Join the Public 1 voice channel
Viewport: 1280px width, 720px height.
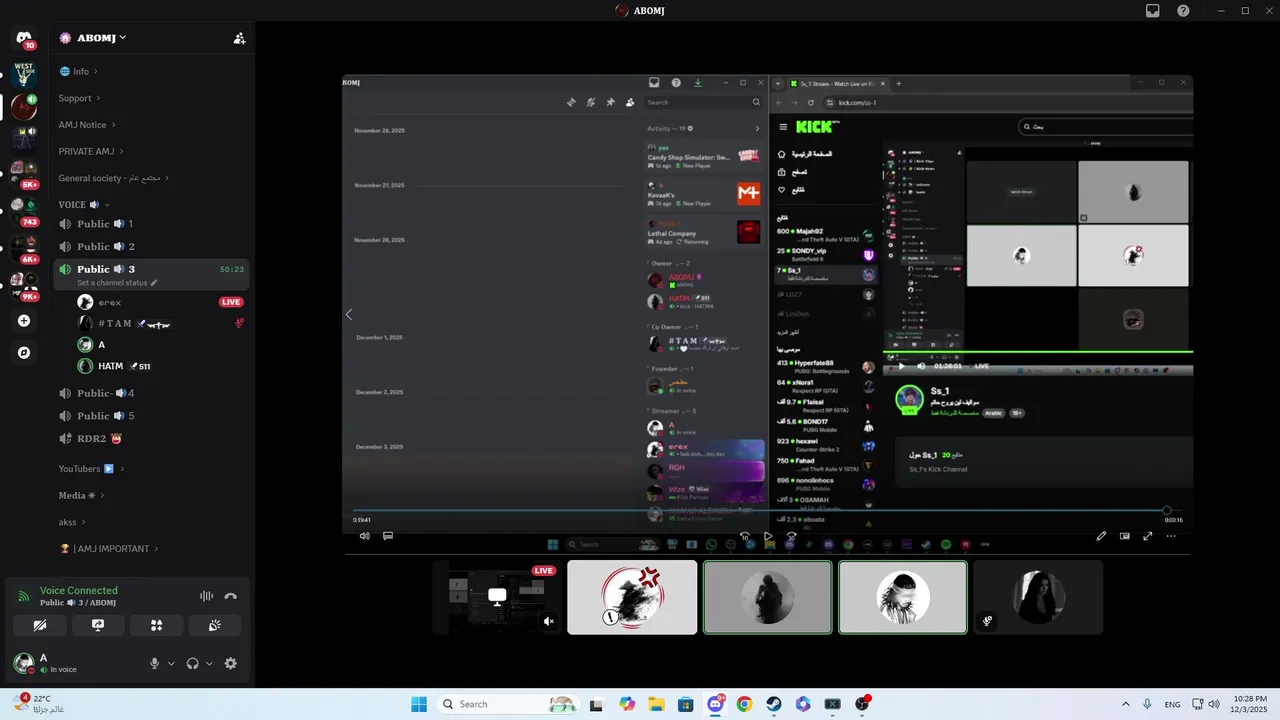[x=150, y=224]
